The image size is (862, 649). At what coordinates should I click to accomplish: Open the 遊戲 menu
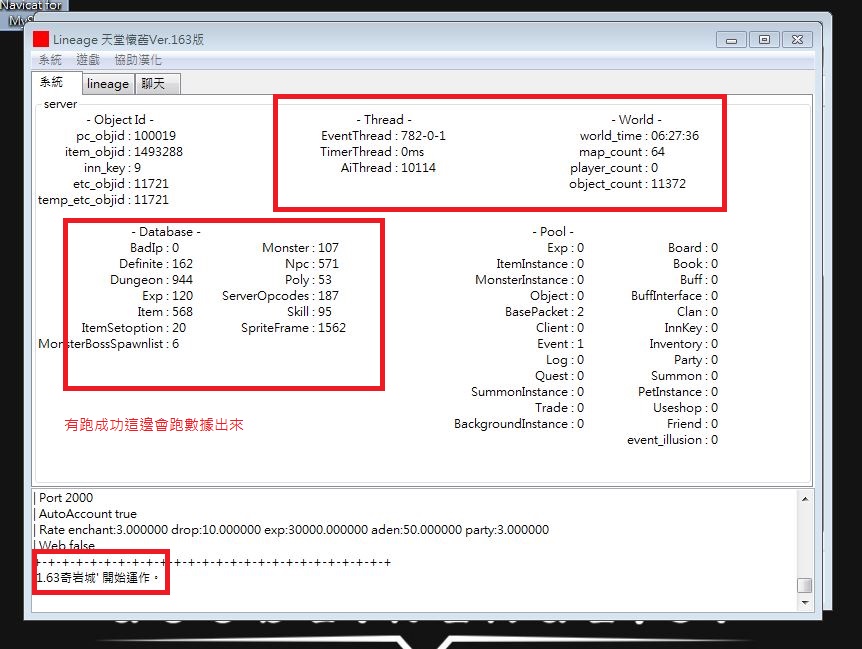pos(88,60)
